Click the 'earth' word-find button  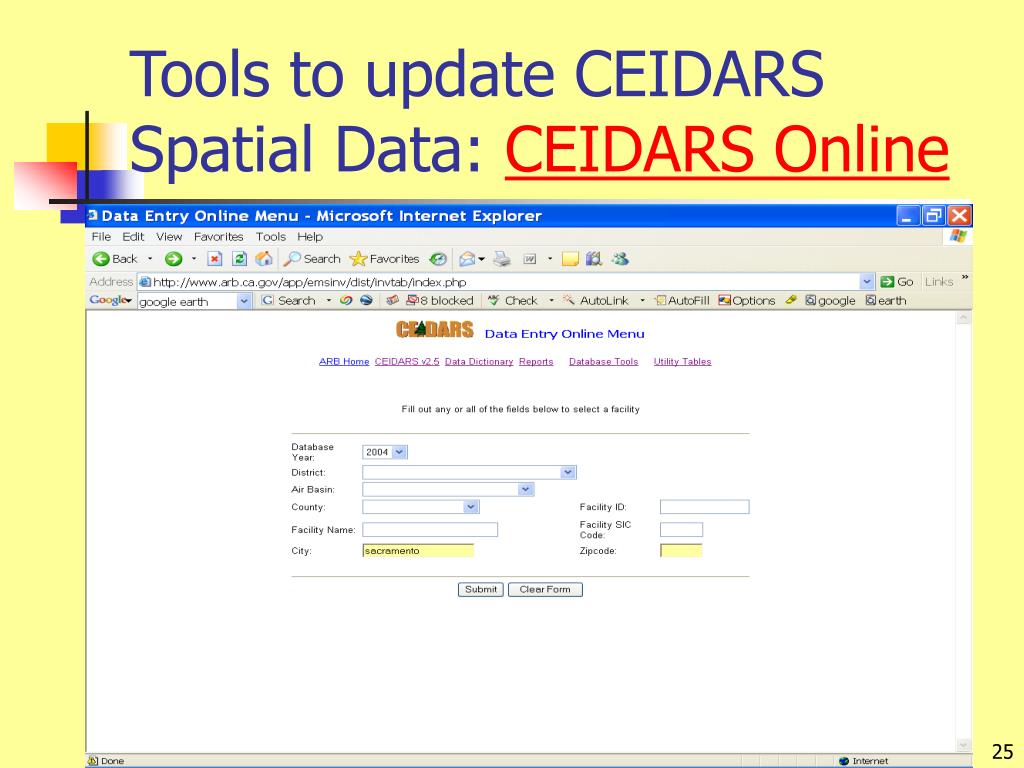click(x=886, y=300)
